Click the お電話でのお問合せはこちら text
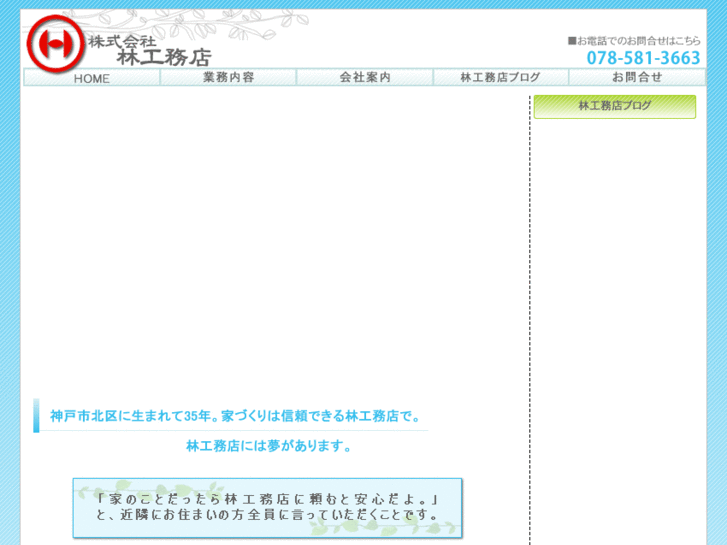 (634, 41)
